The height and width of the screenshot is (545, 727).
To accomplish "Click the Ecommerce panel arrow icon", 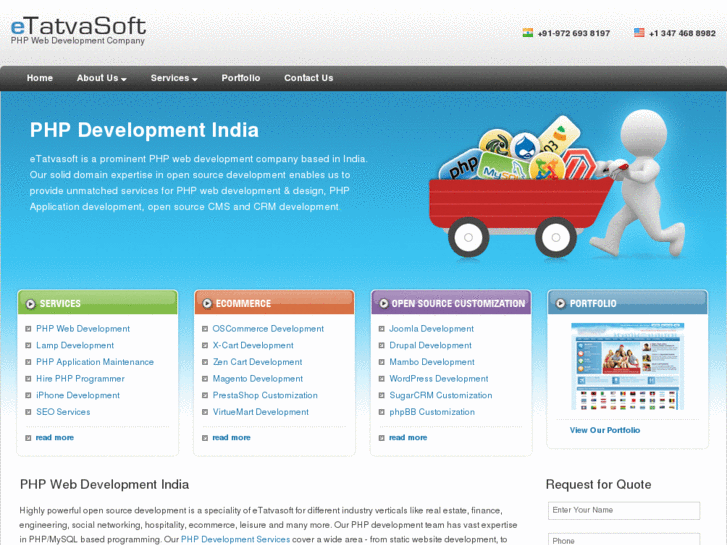I will tap(207, 304).
